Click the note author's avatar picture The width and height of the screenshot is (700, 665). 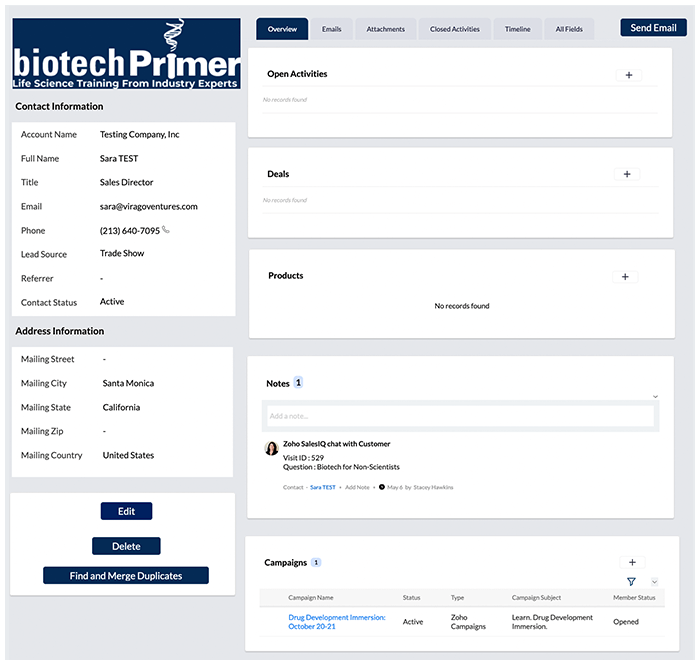(x=271, y=449)
